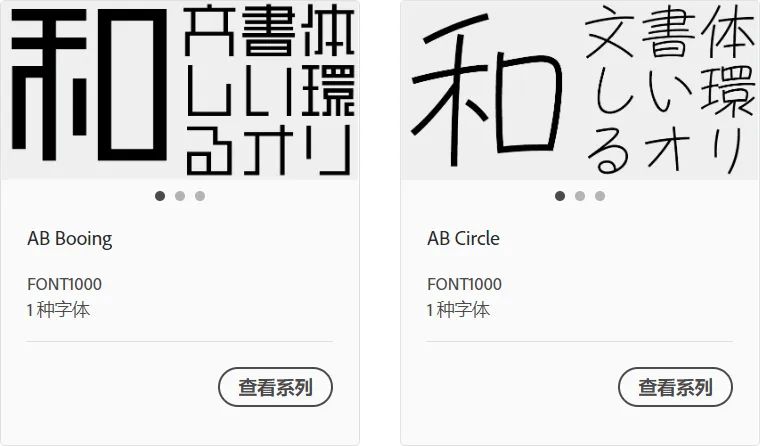
Task: Click FONT1000 foundry link under AB Circle
Action: click(x=464, y=284)
